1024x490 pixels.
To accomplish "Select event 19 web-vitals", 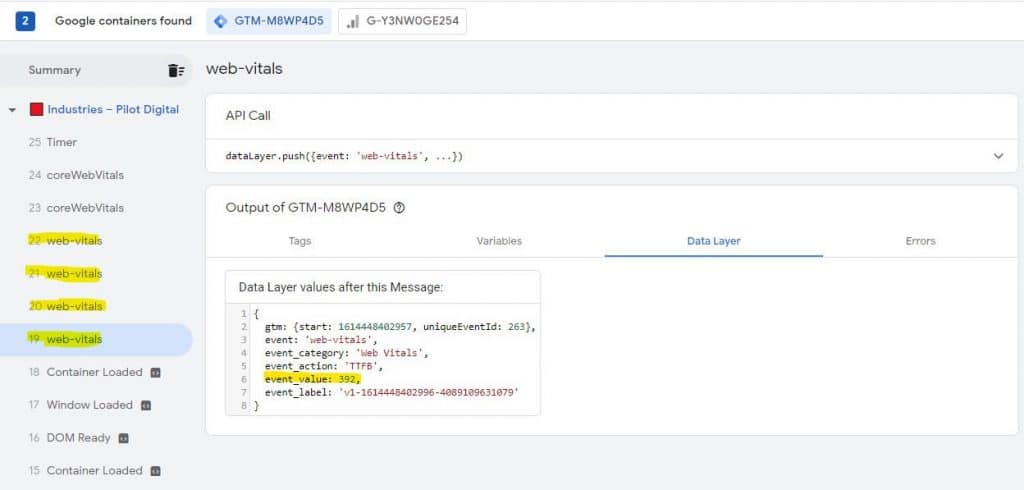I will click(96, 339).
